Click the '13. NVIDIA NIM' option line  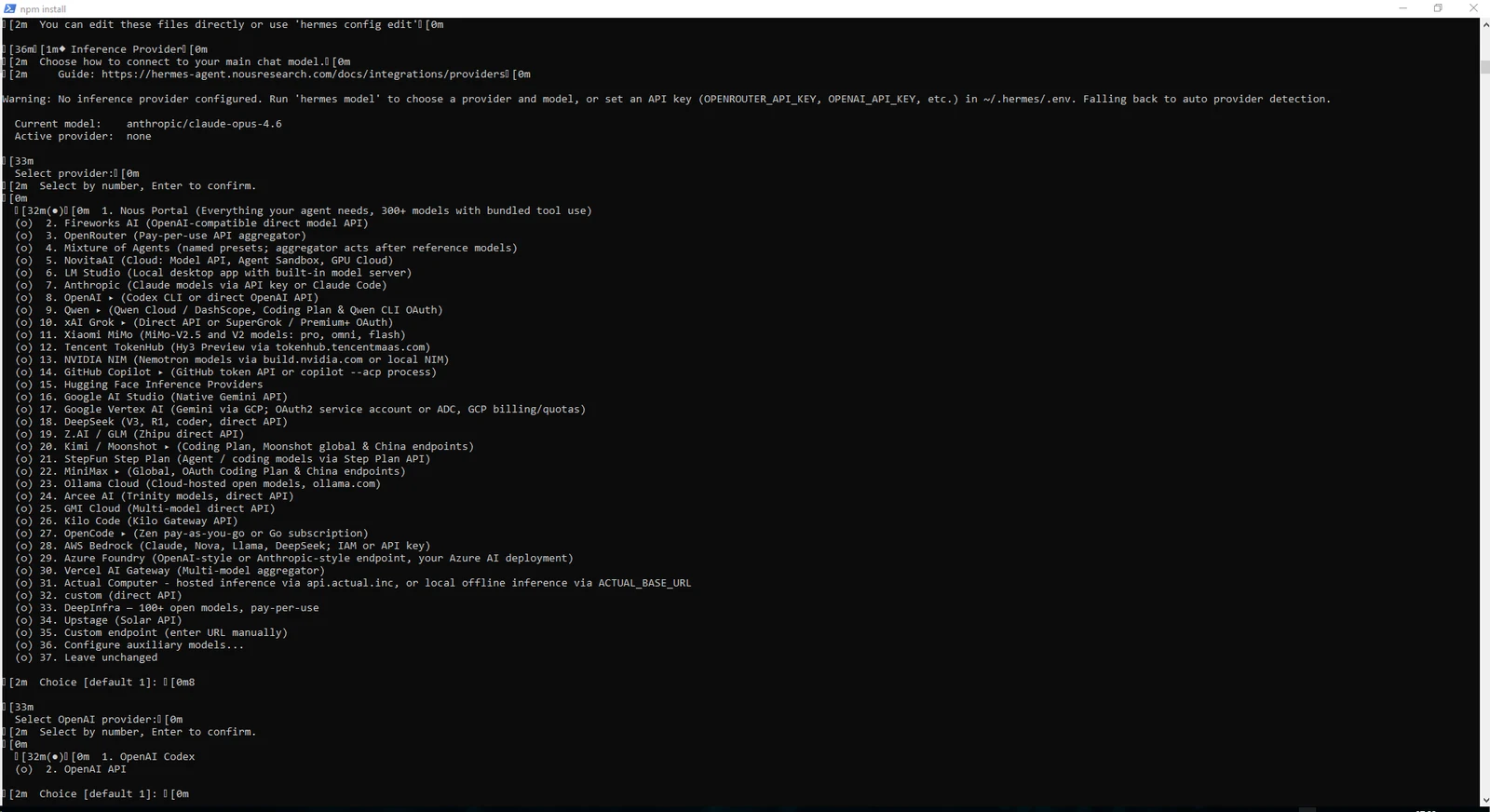232,359
